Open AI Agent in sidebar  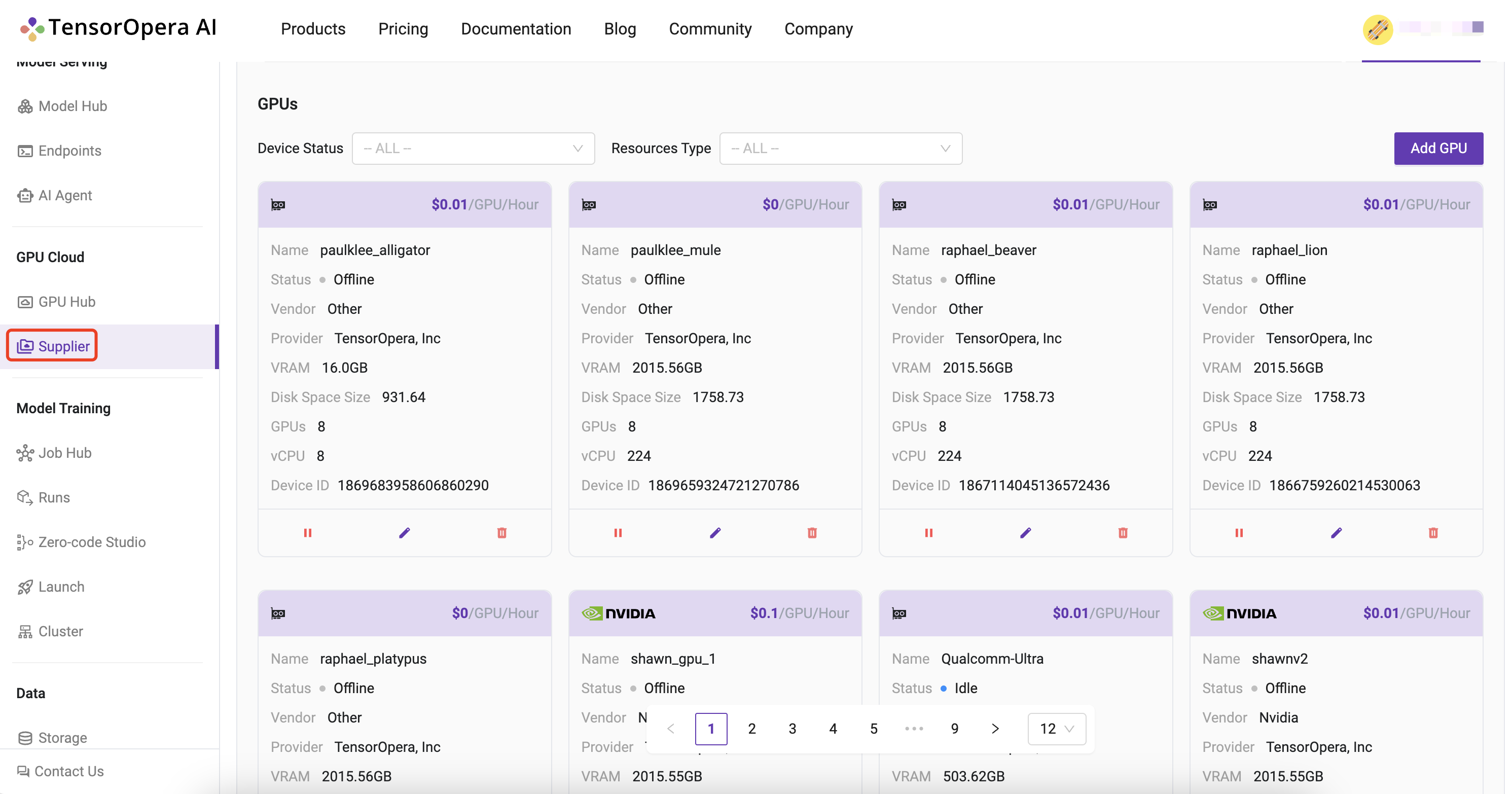55,195
